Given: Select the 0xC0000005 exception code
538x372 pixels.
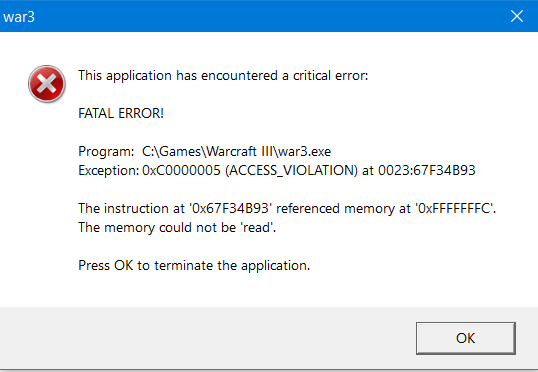Looking at the screenshot, I should click(x=181, y=170).
